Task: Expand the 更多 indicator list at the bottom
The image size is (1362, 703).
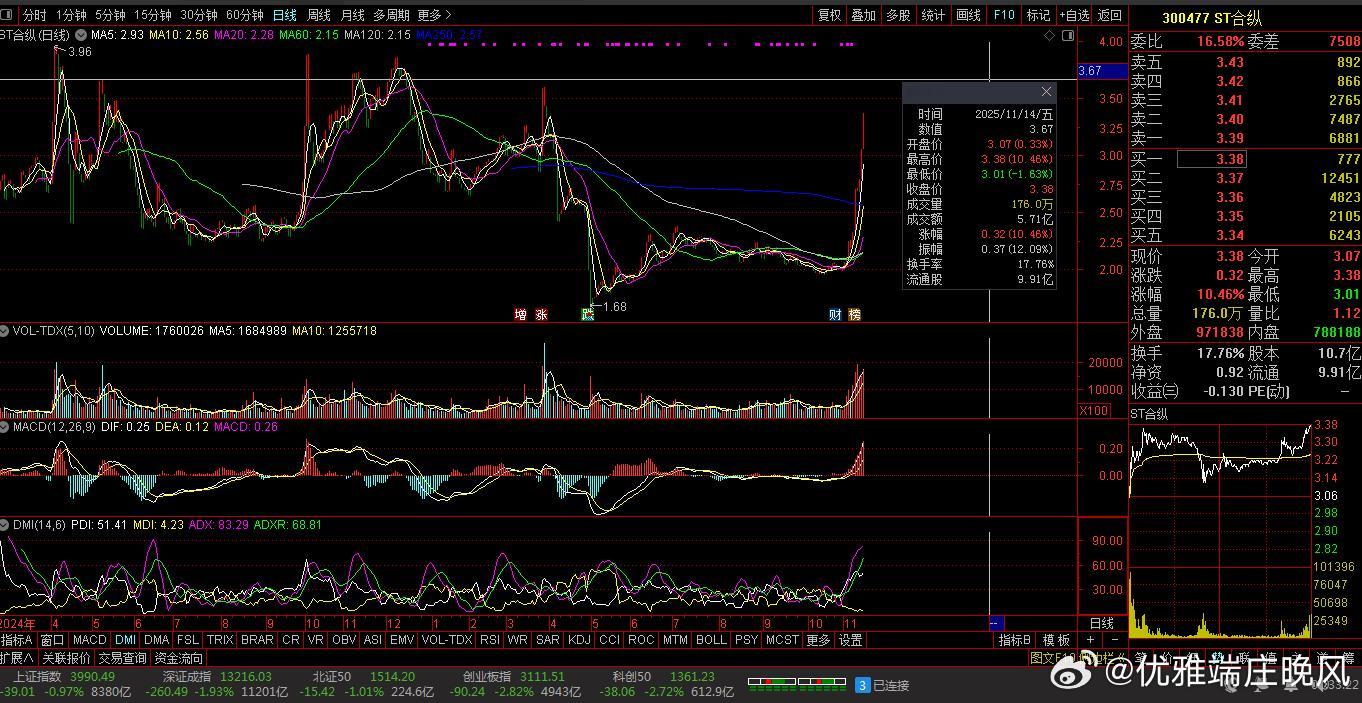Action: coord(818,640)
